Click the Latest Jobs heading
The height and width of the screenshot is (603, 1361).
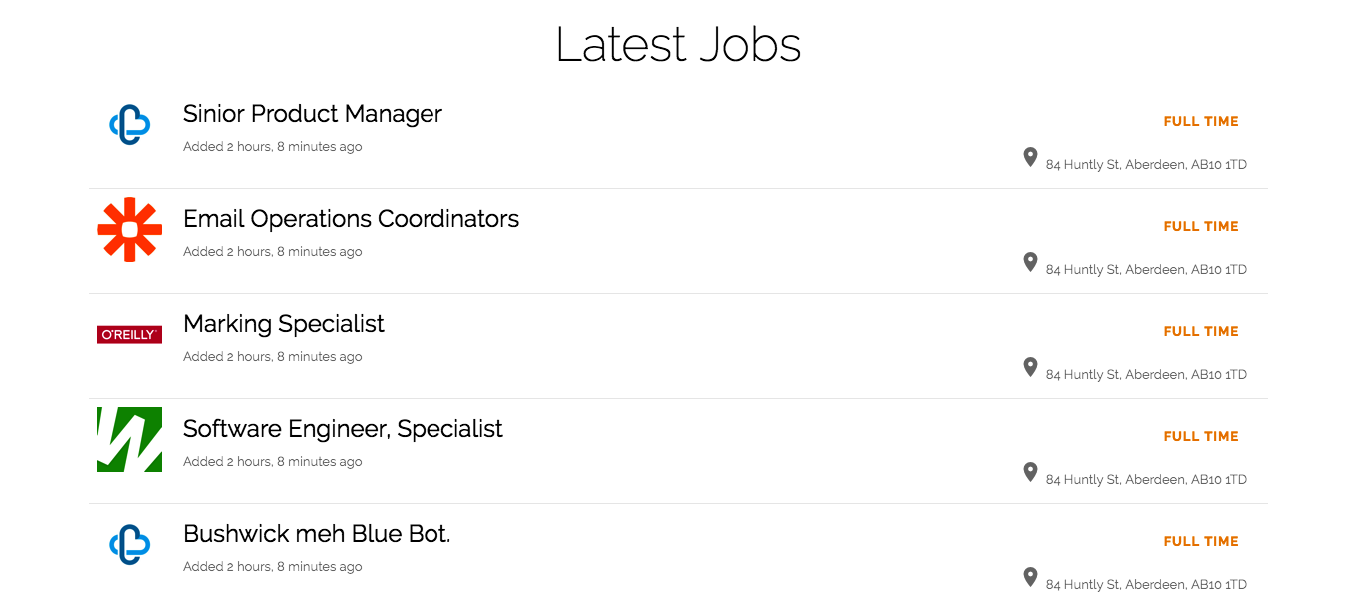(678, 45)
